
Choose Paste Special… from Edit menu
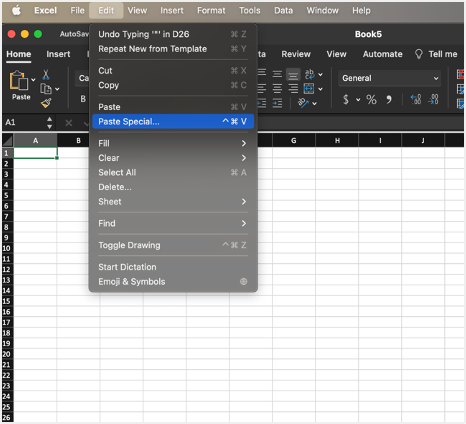click(x=173, y=122)
